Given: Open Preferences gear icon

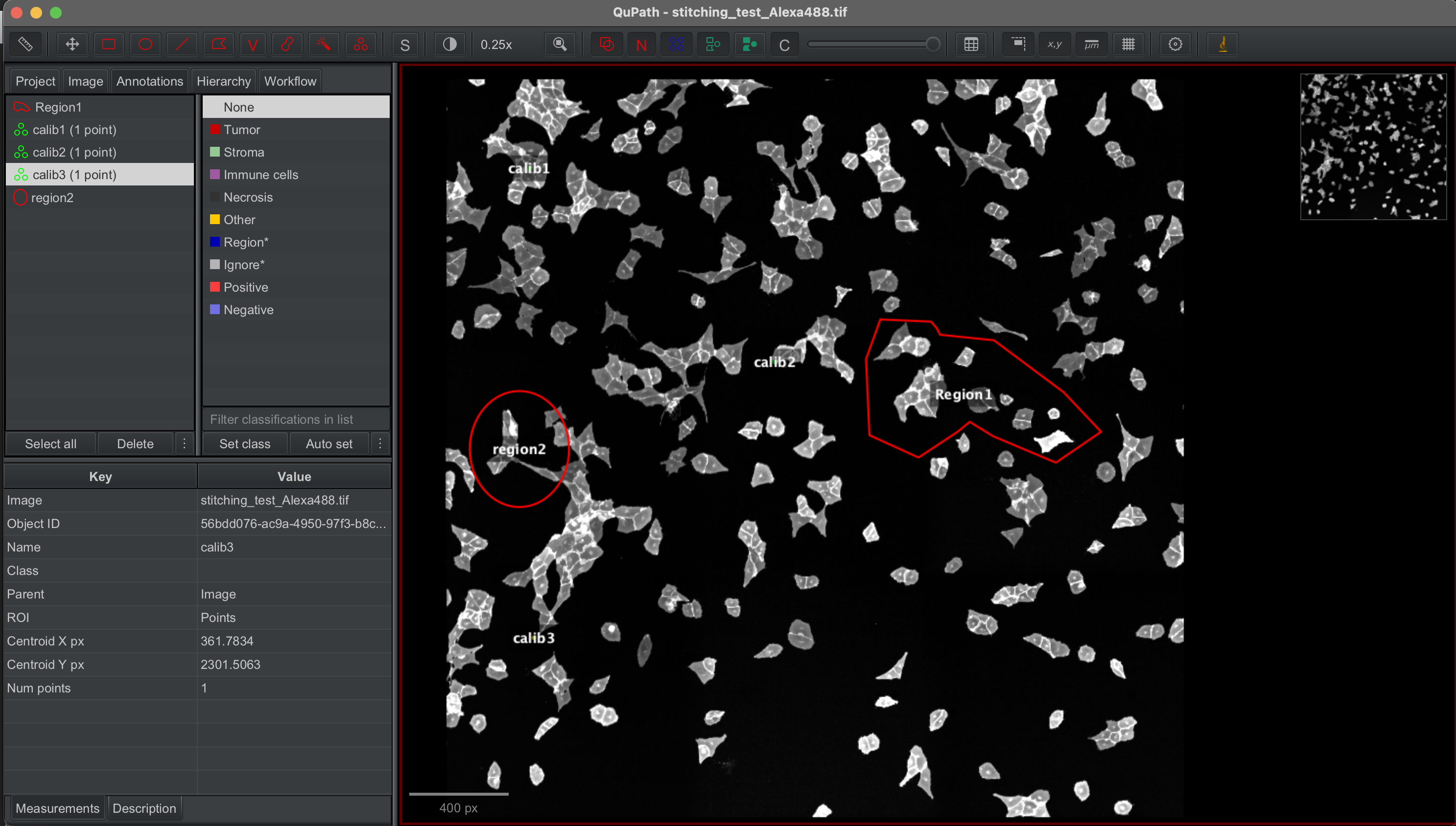Looking at the screenshot, I should tap(1175, 44).
